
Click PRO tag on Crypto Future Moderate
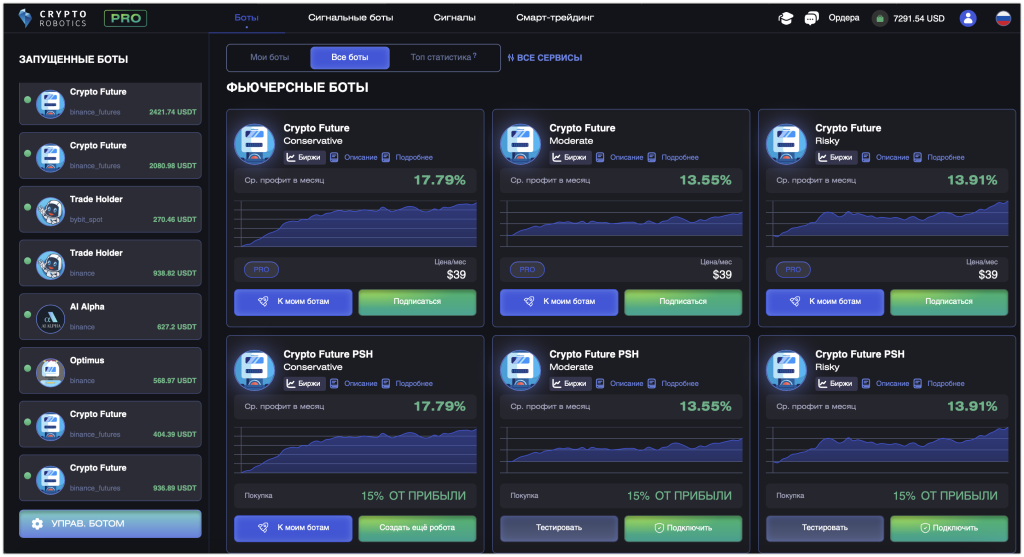[x=527, y=269]
